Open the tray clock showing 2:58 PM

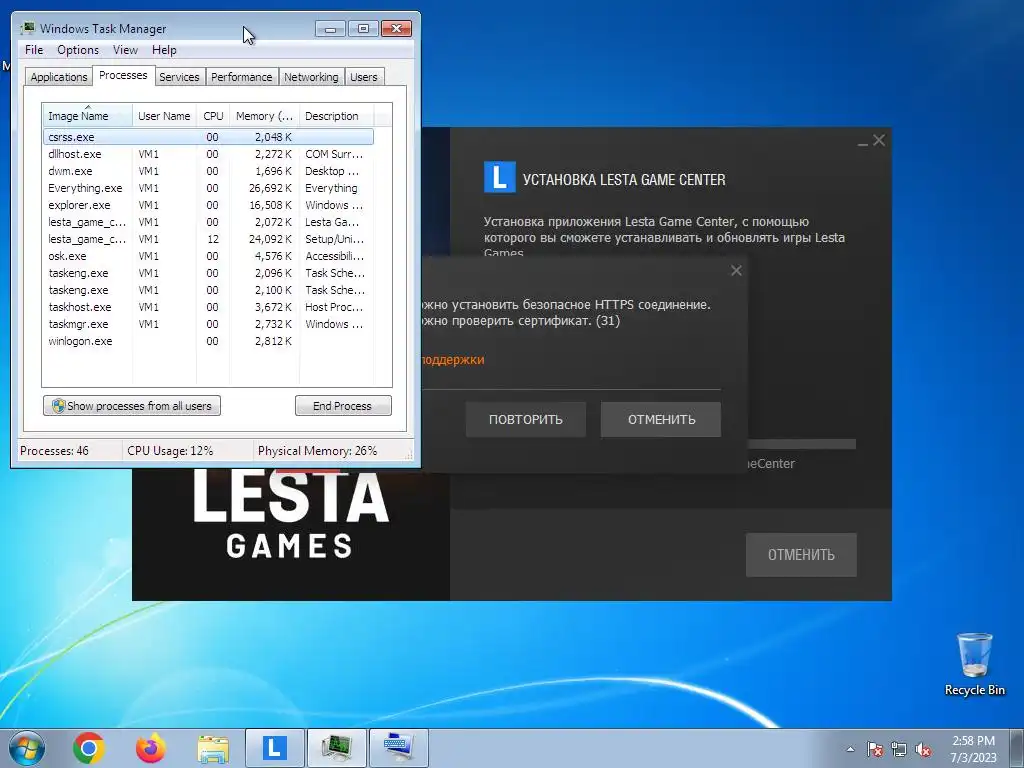pyautogui.click(x=973, y=749)
